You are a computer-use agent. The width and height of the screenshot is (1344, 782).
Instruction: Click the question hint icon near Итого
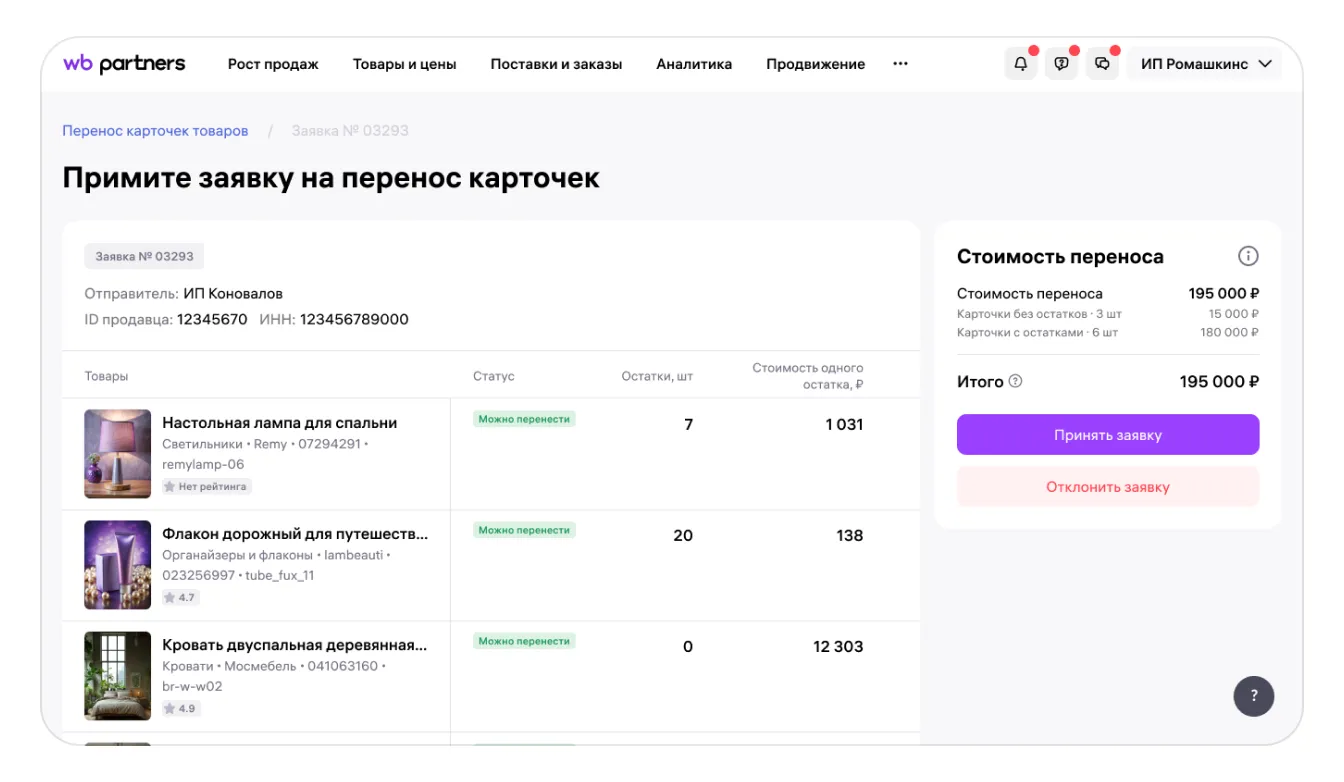coord(1016,381)
